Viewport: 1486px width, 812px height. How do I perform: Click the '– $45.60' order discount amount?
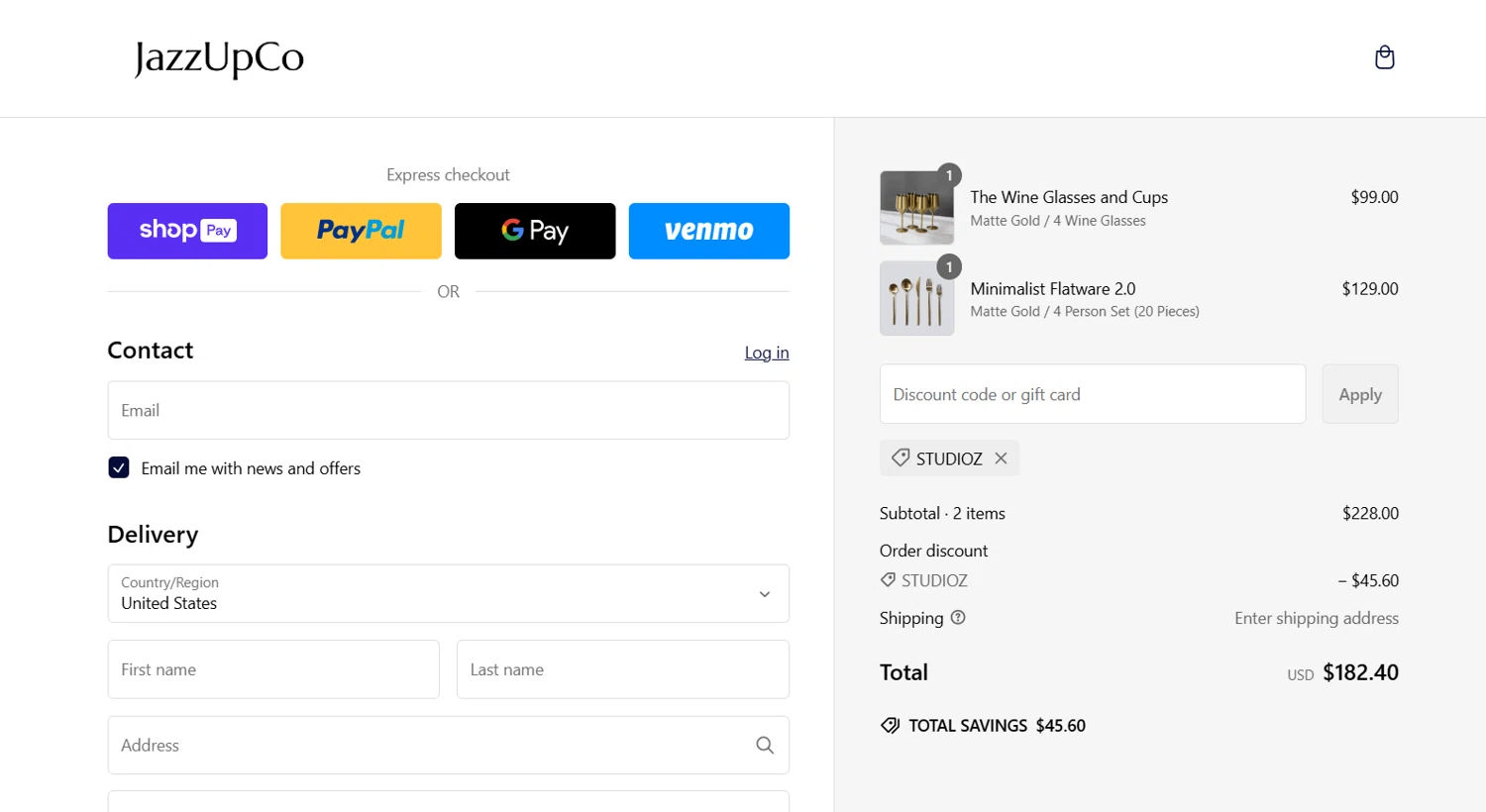[1368, 580]
